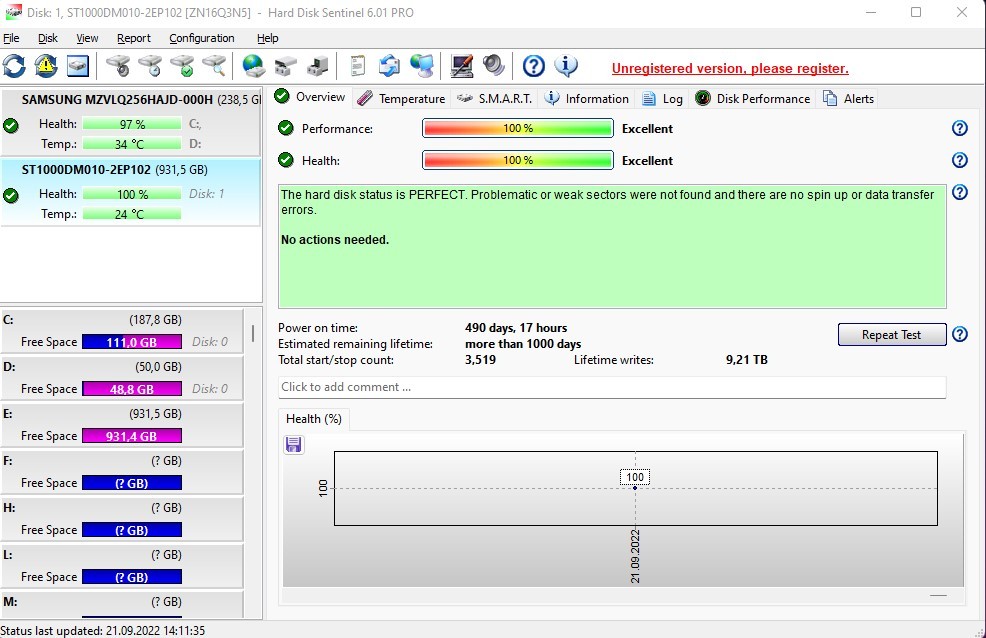
Task: Click help icon next to Repeat Test
Action: pyautogui.click(x=960, y=334)
